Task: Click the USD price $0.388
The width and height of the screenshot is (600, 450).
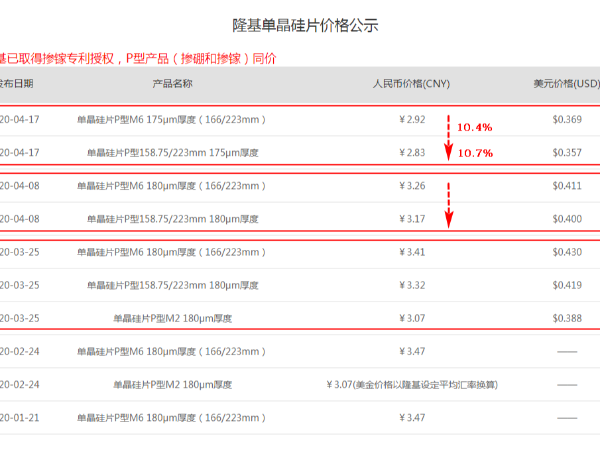Action: pyautogui.click(x=567, y=318)
